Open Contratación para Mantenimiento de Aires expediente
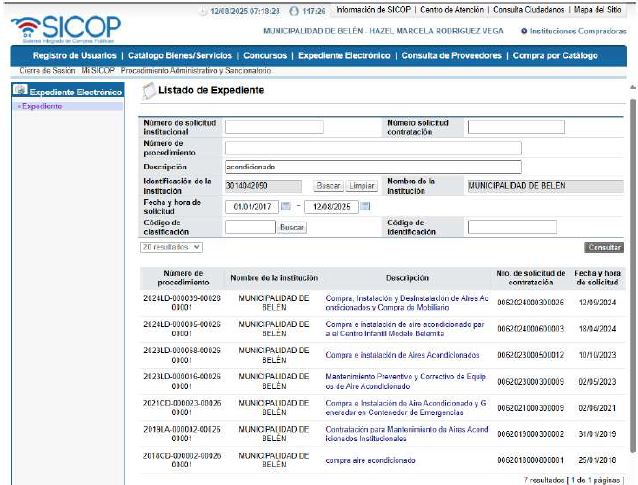This screenshot has height=485, width=638. 406,434
